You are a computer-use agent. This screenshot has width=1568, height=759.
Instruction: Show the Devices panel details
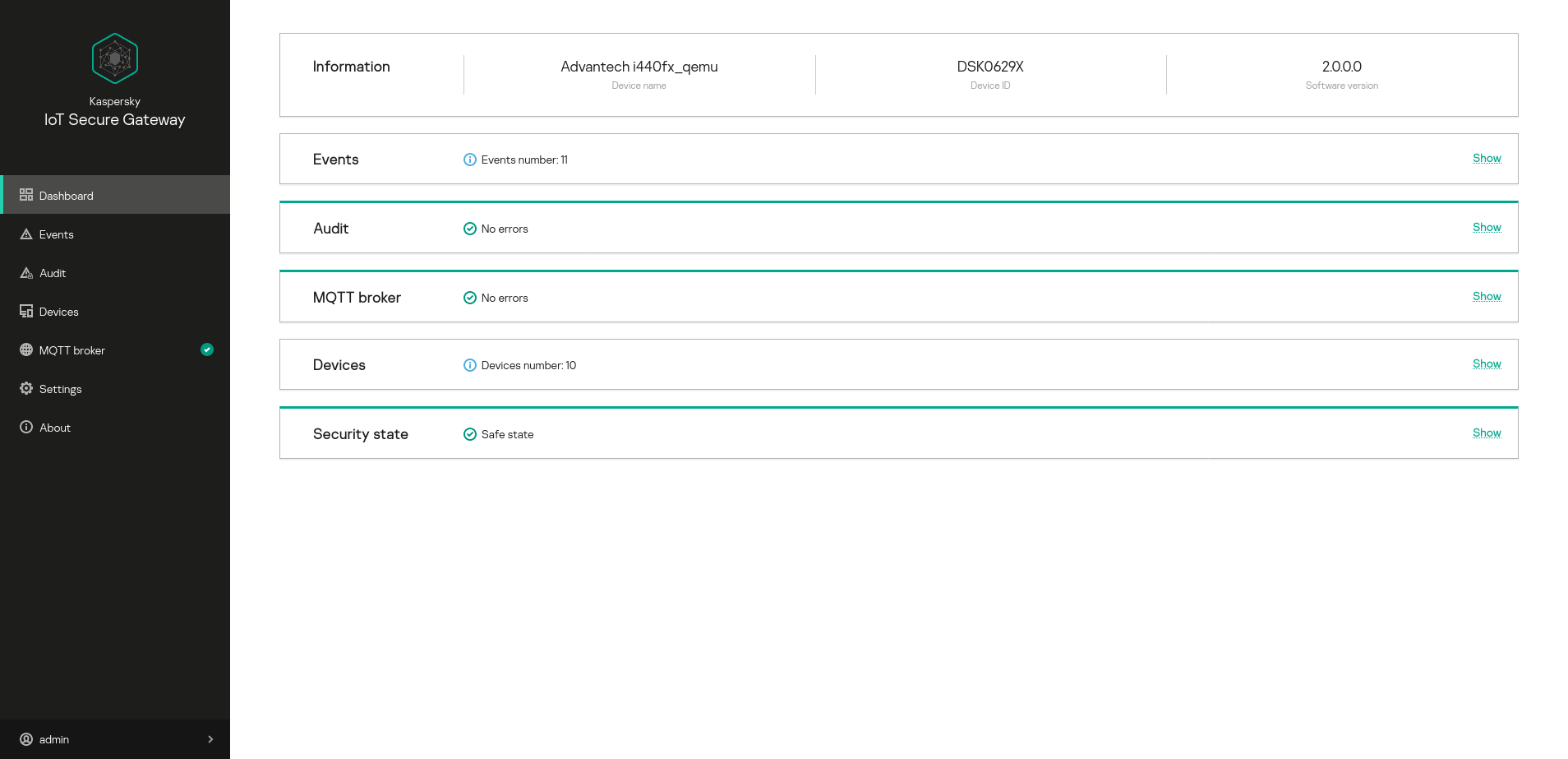[1486, 363]
